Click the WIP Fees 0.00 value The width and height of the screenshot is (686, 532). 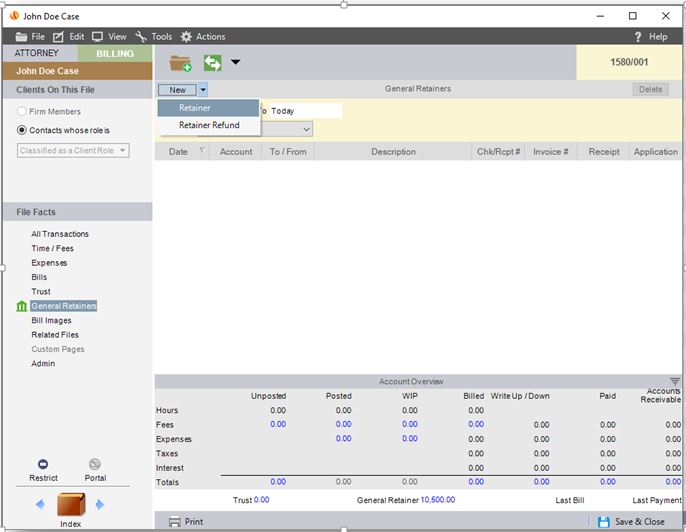pos(410,424)
